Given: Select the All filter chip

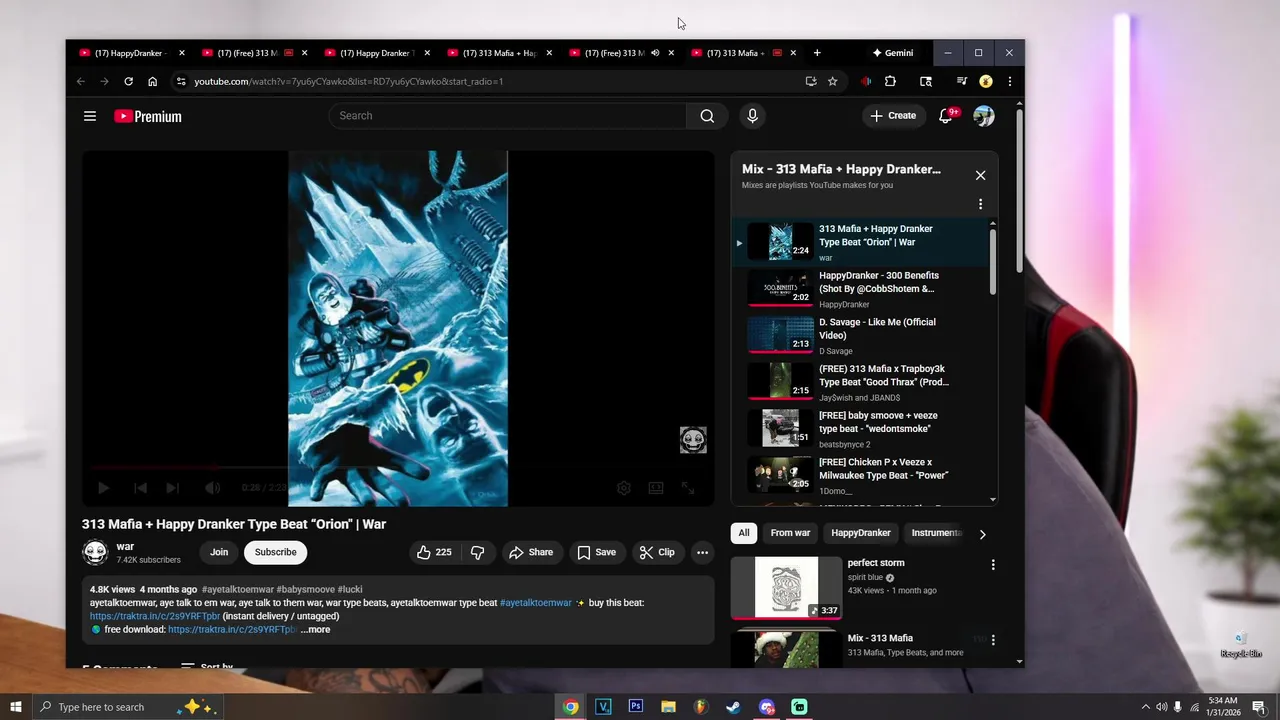Looking at the screenshot, I should [744, 533].
